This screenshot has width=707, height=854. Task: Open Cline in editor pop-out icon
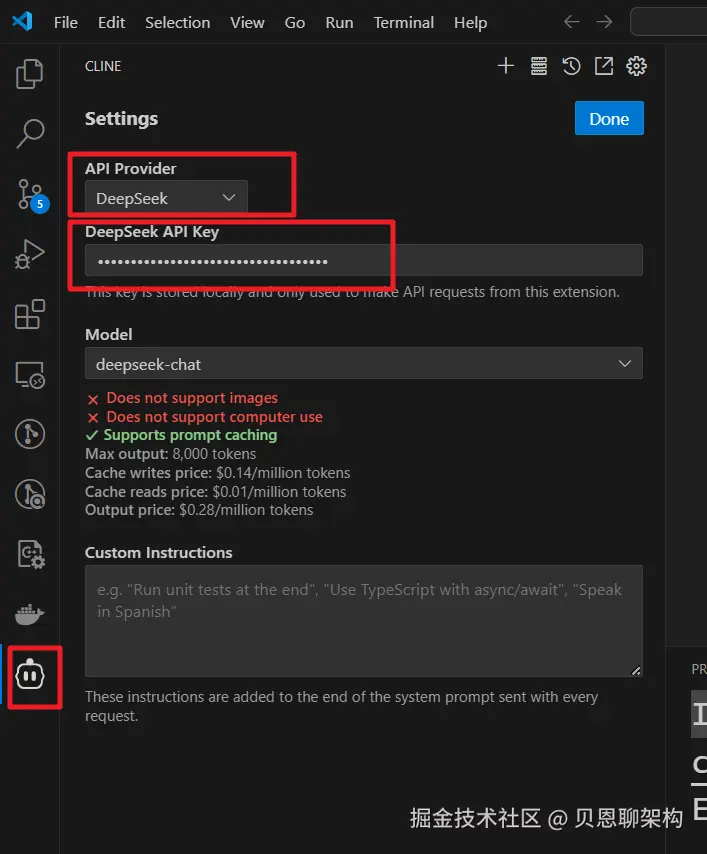pyautogui.click(x=604, y=66)
